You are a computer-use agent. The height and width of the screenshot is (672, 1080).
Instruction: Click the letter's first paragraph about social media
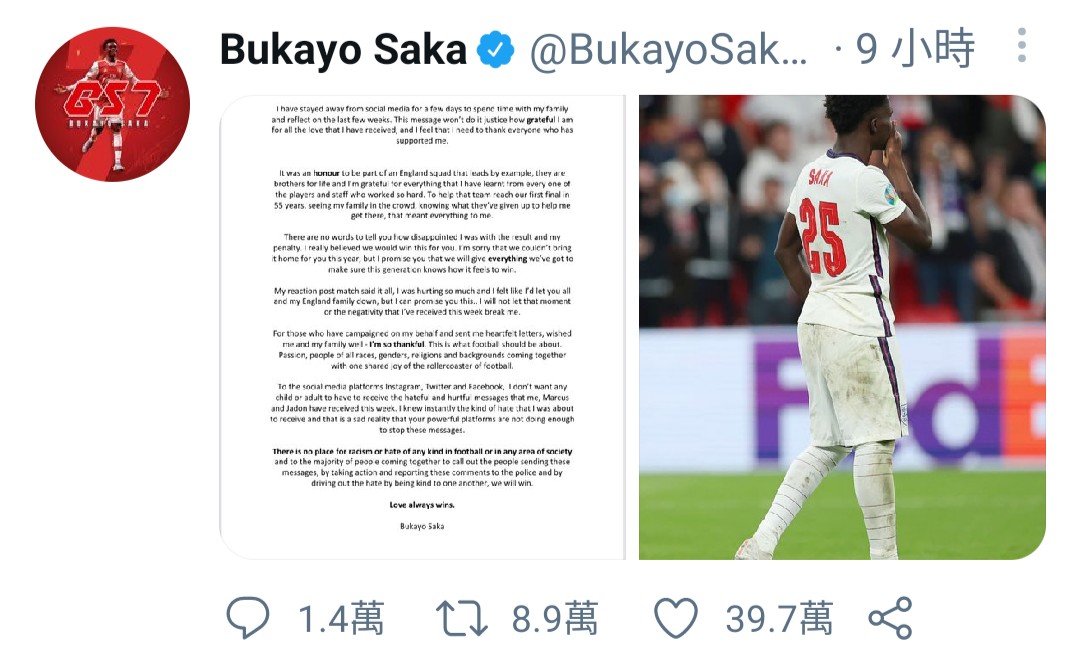pyautogui.click(x=422, y=125)
